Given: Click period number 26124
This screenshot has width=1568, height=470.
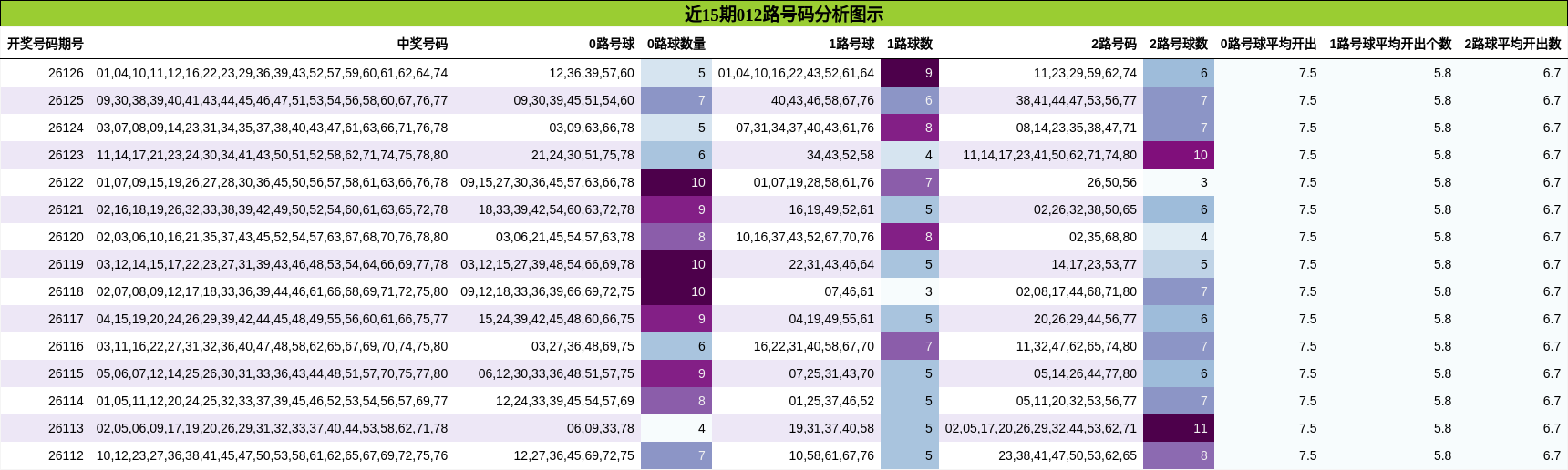Looking at the screenshot, I should click(x=66, y=128).
